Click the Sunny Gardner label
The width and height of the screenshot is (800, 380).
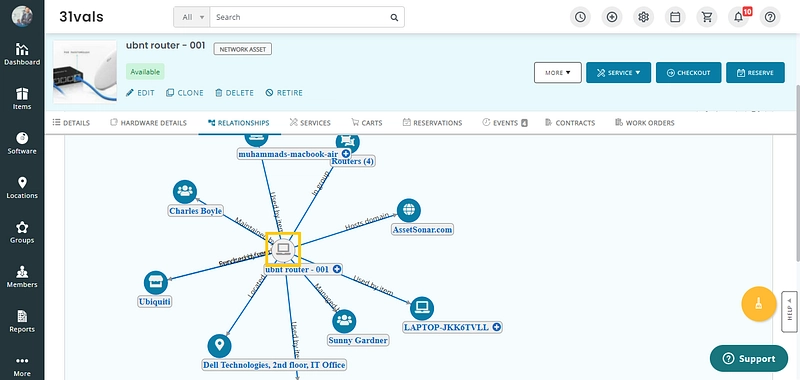tap(358, 340)
